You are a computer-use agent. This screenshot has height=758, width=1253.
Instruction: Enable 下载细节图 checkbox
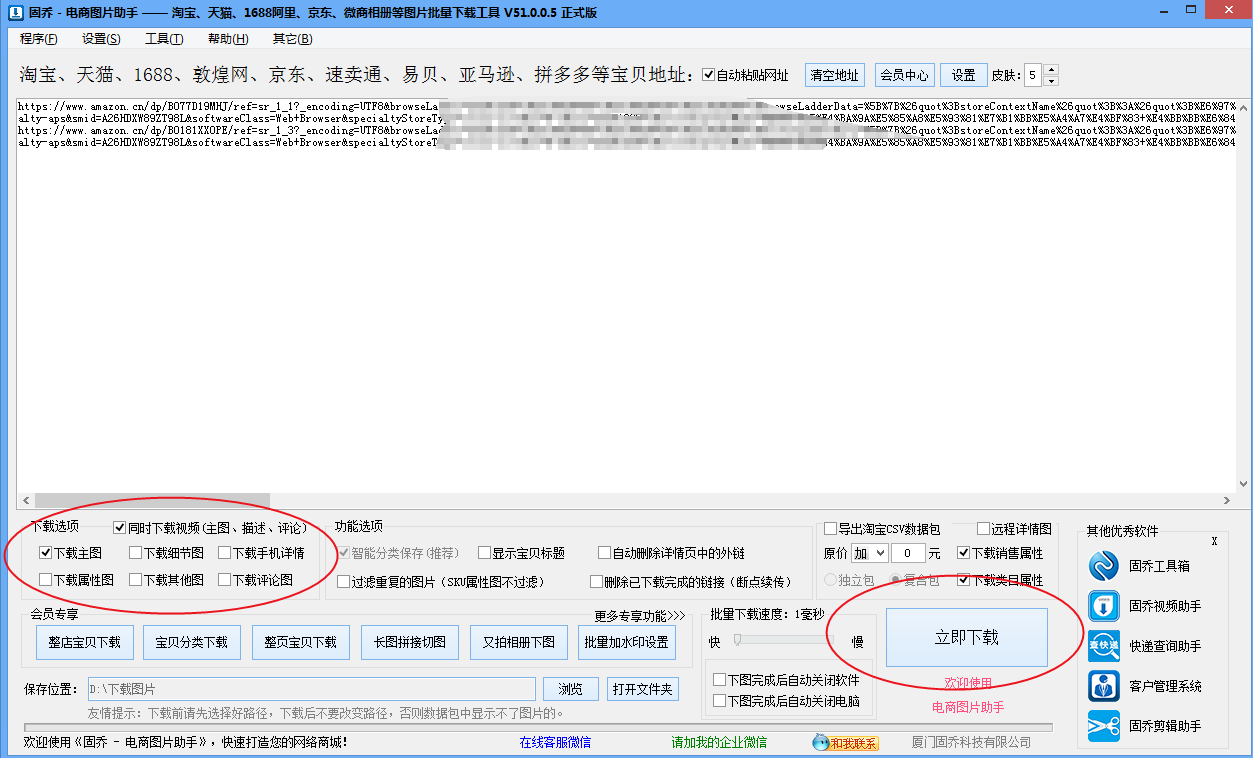coord(135,553)
